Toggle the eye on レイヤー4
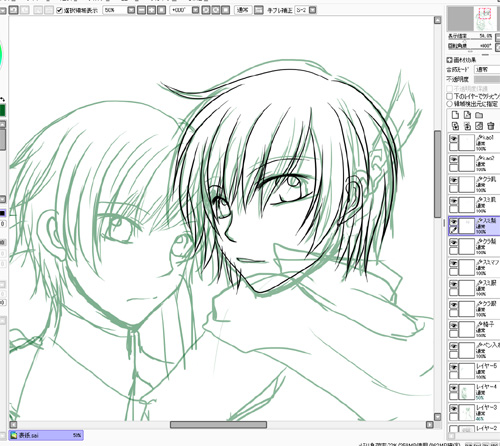Screen dimensions: 500x446 tap(453, 388)
